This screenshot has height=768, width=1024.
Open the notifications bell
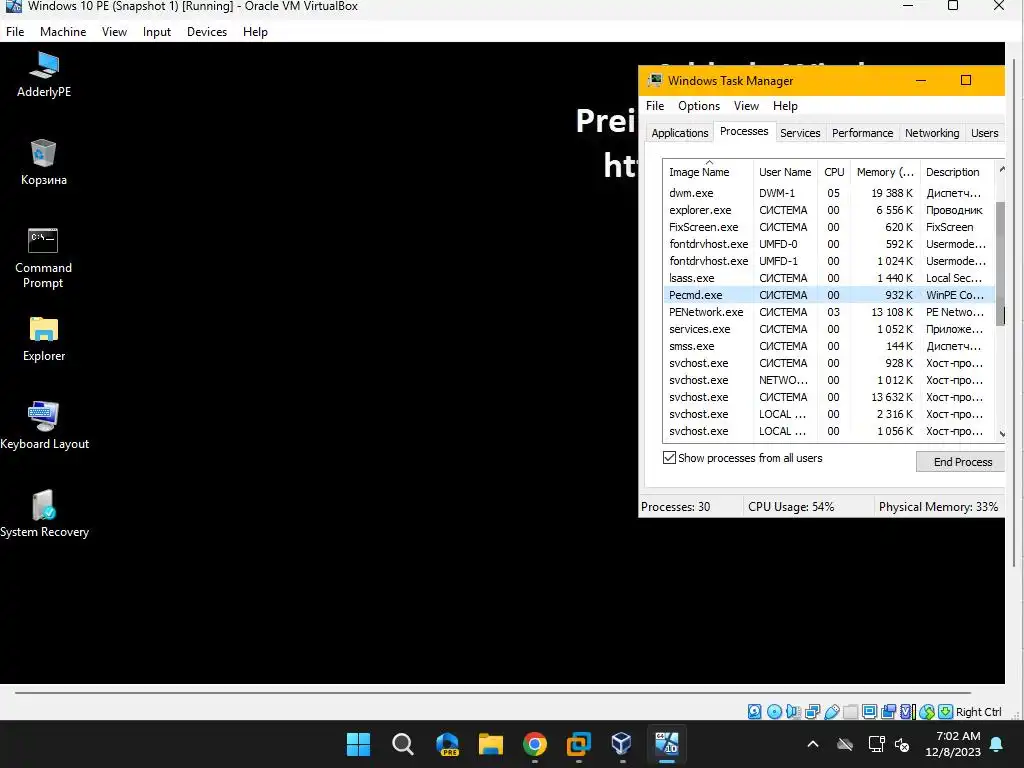click(997, 744)
